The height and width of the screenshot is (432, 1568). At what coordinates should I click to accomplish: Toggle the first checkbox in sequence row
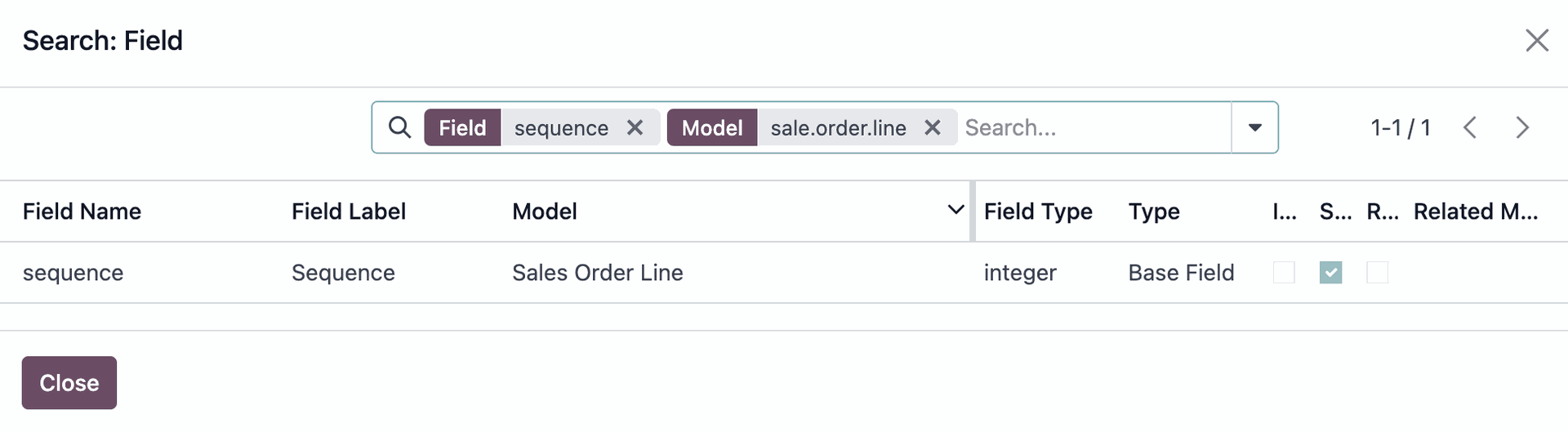1284,272
